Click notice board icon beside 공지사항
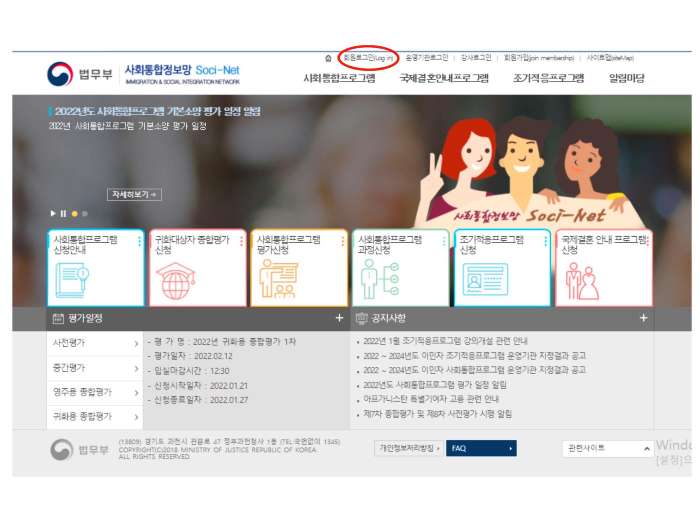 coord(361,318)
